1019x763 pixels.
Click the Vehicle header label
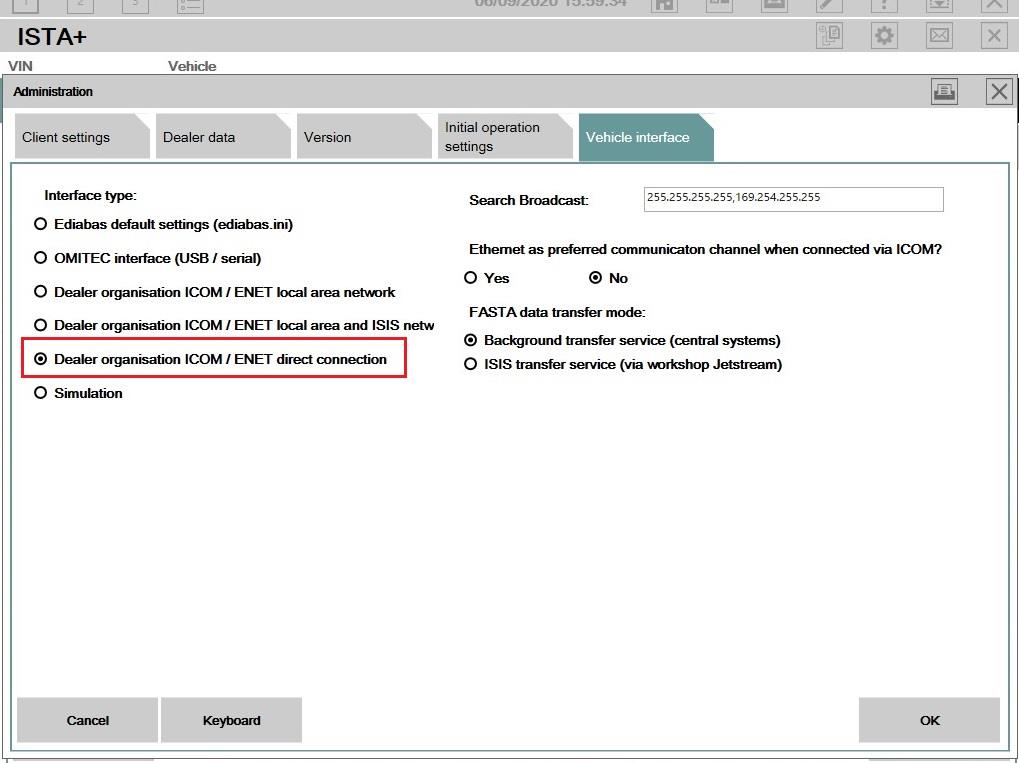point(192,66)
